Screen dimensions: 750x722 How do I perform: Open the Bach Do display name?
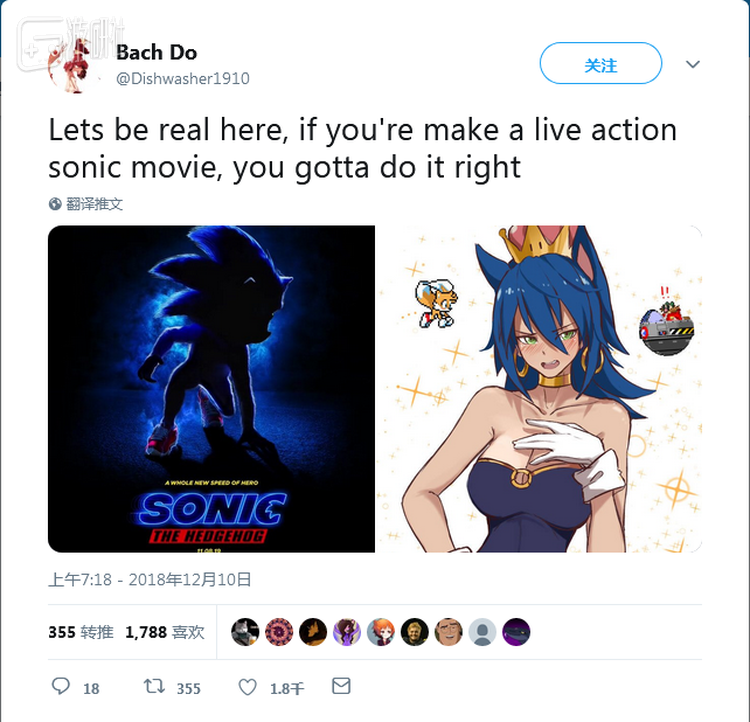click(x=156, y=52)
